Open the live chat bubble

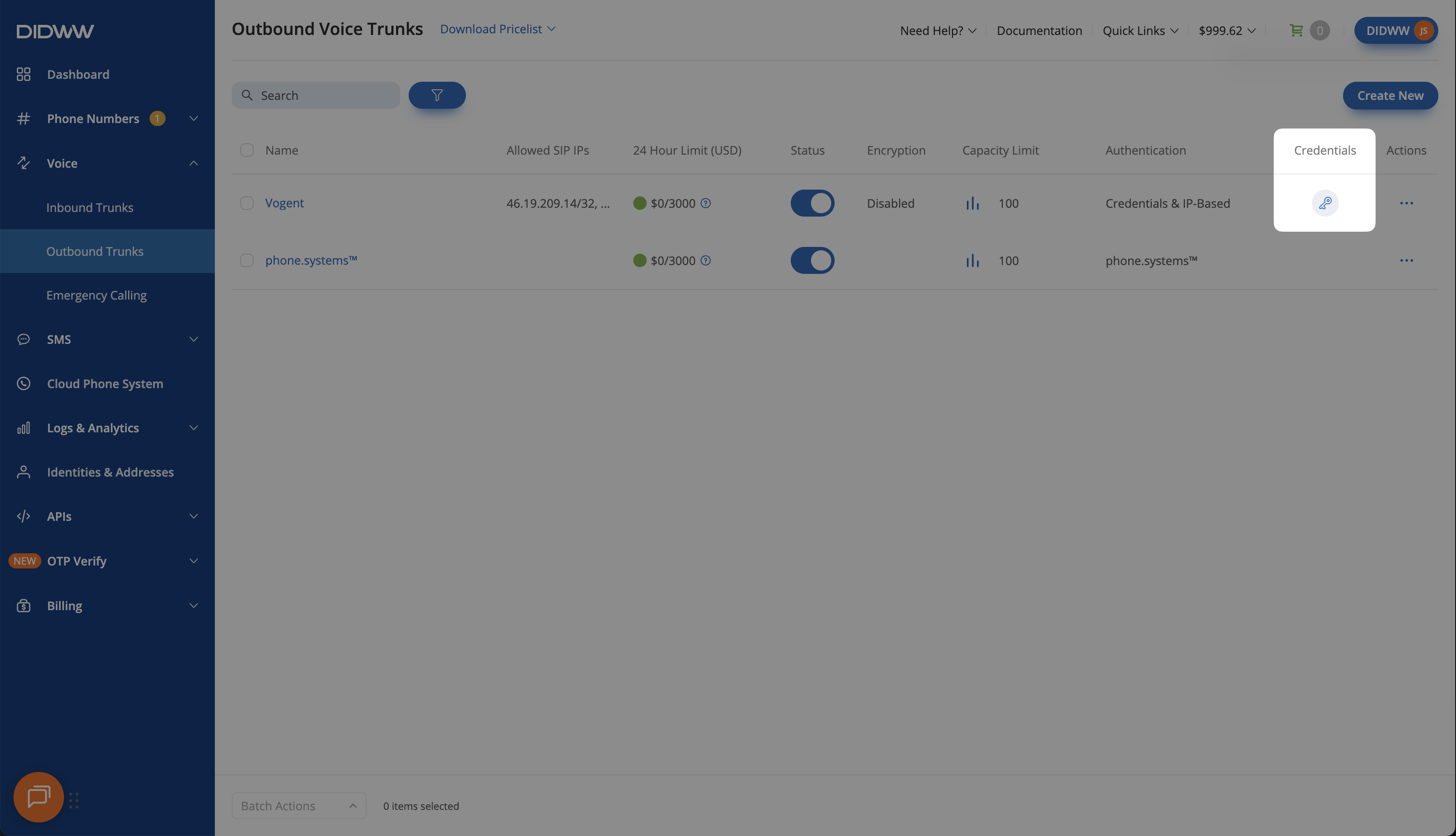(38, 797)
